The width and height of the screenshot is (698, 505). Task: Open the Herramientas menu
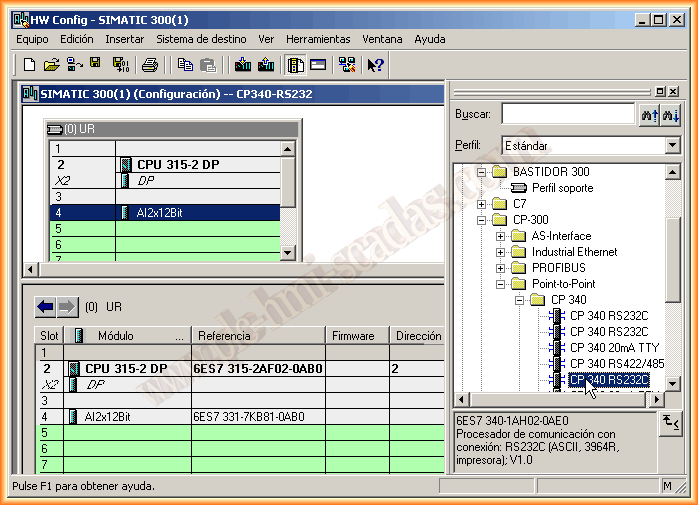318,39
